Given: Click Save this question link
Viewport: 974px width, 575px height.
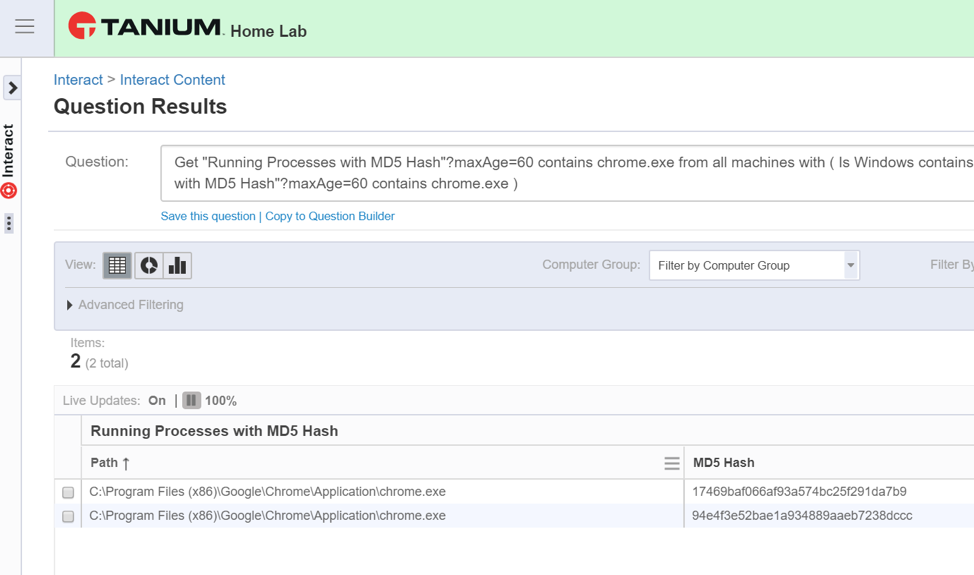Looking at the screenshot, I should coord(208,216).
